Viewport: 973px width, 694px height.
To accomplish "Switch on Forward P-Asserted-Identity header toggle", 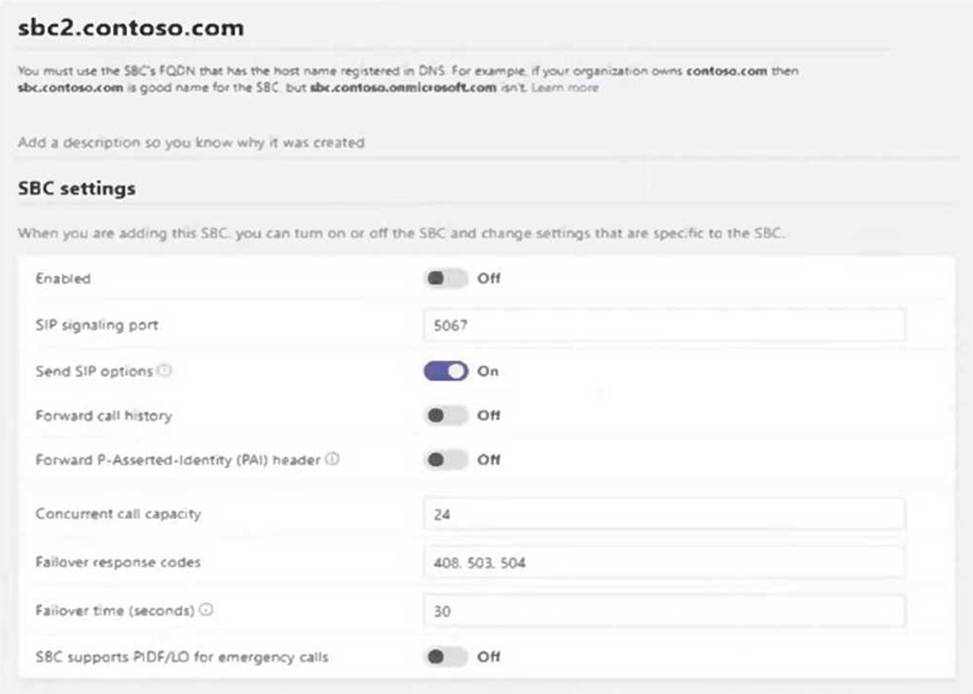I will 446,460.
